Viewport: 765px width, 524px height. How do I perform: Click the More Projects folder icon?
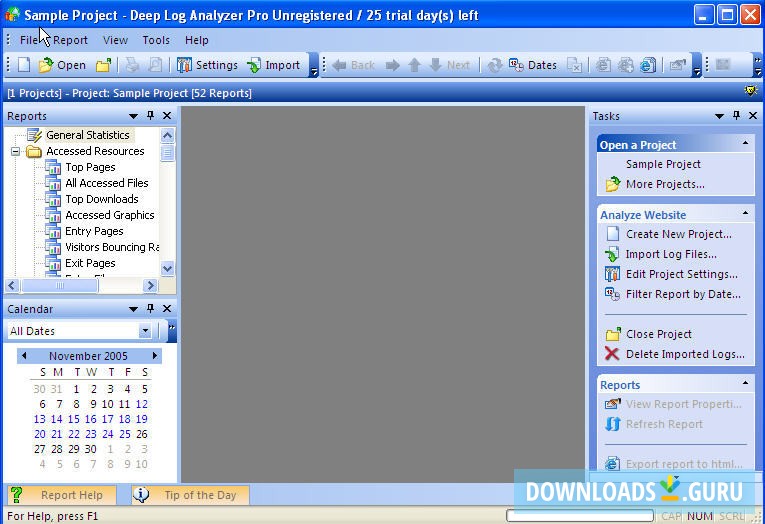pos(613,184)
